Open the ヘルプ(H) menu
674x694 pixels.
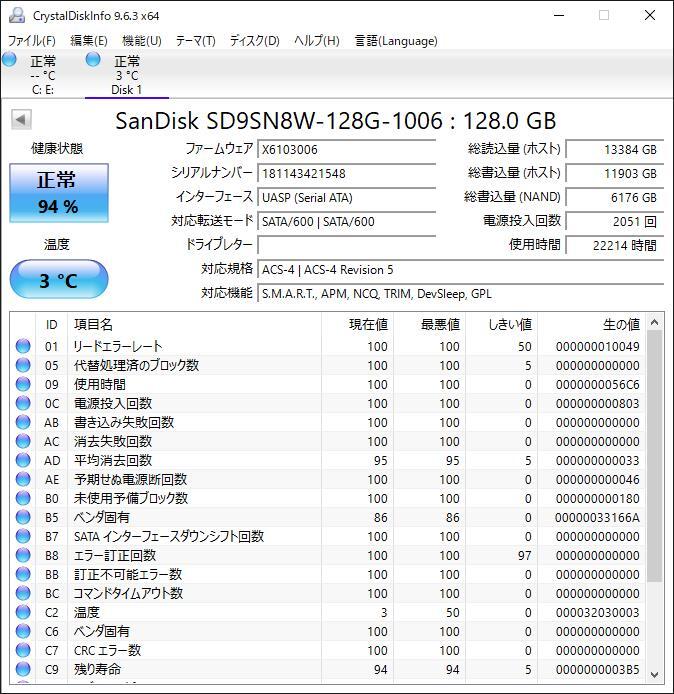pyautogui.click(x=317, y=41)
